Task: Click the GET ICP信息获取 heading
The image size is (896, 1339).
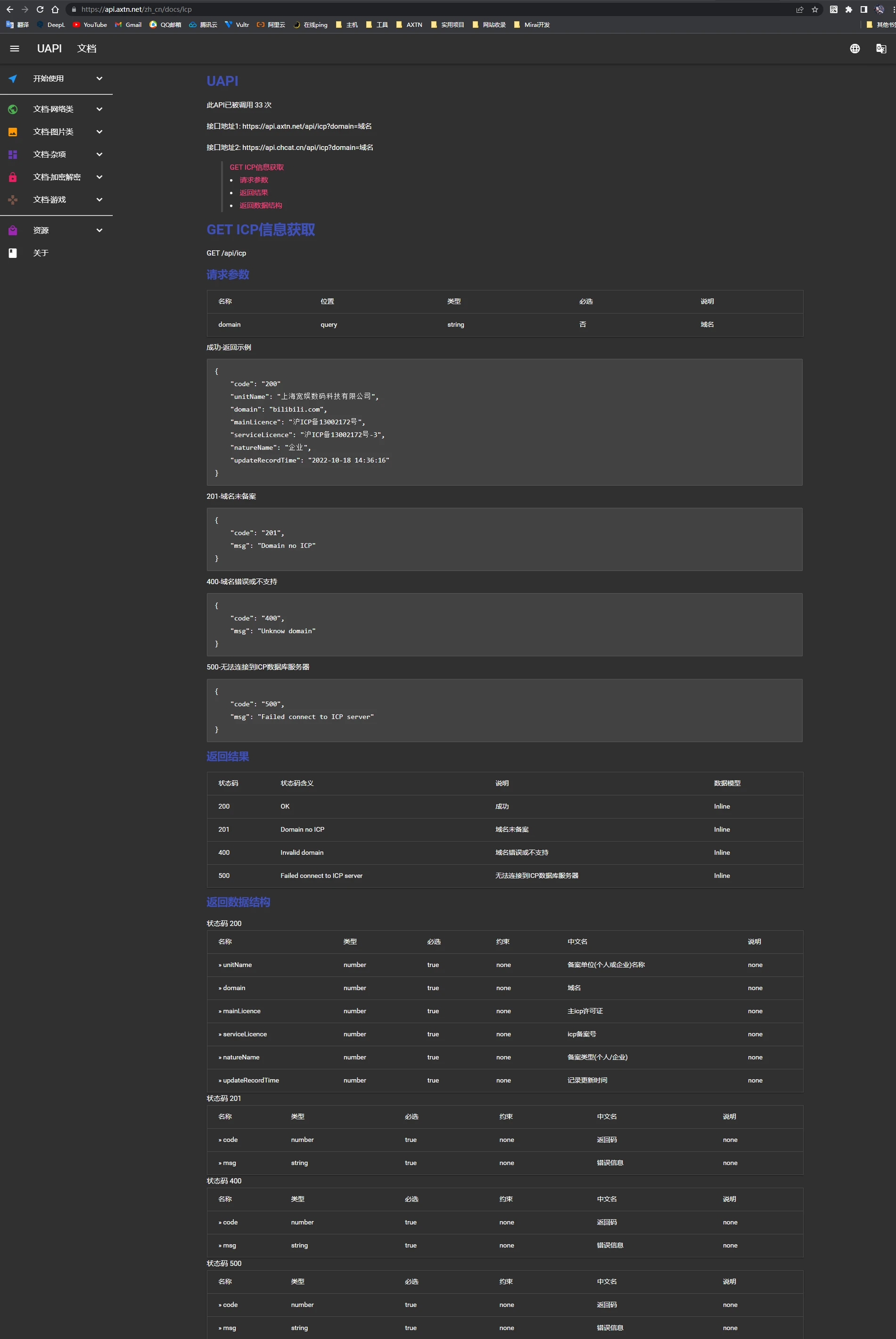Action: coord(261,230)
